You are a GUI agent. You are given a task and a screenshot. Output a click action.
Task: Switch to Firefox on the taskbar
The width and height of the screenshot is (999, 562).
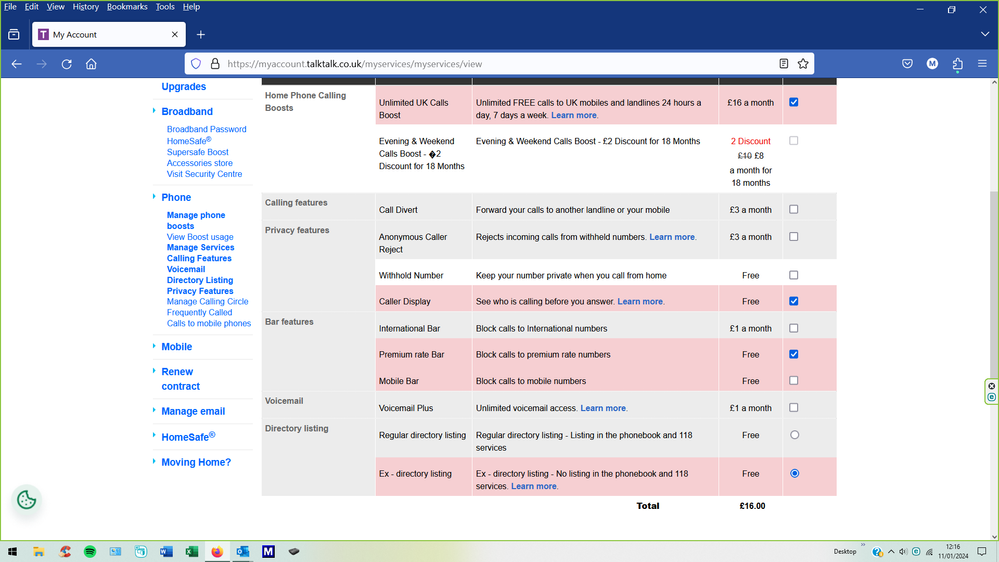217,552
